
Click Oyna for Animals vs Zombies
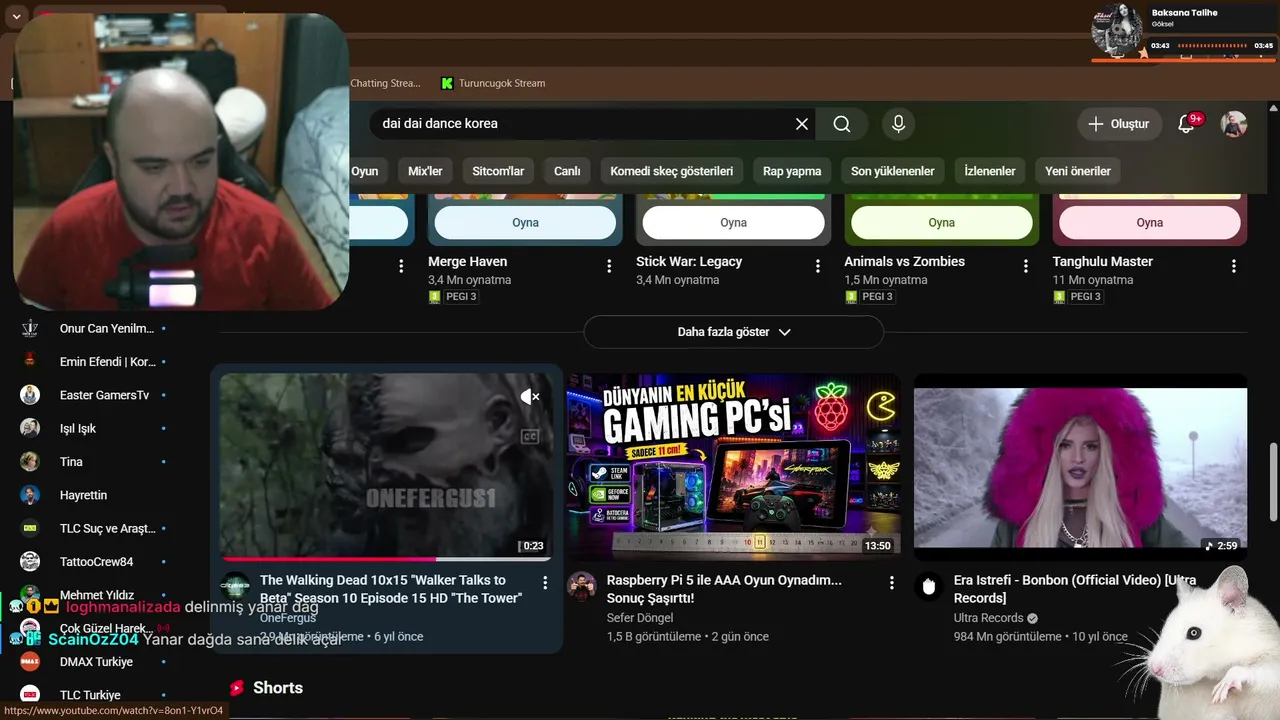(941, 223)
